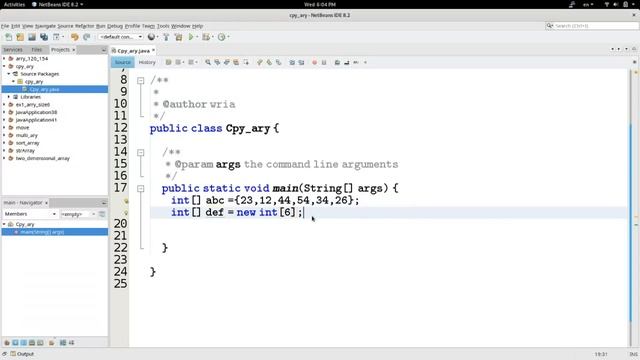The height and width of the screenshot is (360, 640).
Task: Click the Next Bookmark icon
Action: [269, 62]
